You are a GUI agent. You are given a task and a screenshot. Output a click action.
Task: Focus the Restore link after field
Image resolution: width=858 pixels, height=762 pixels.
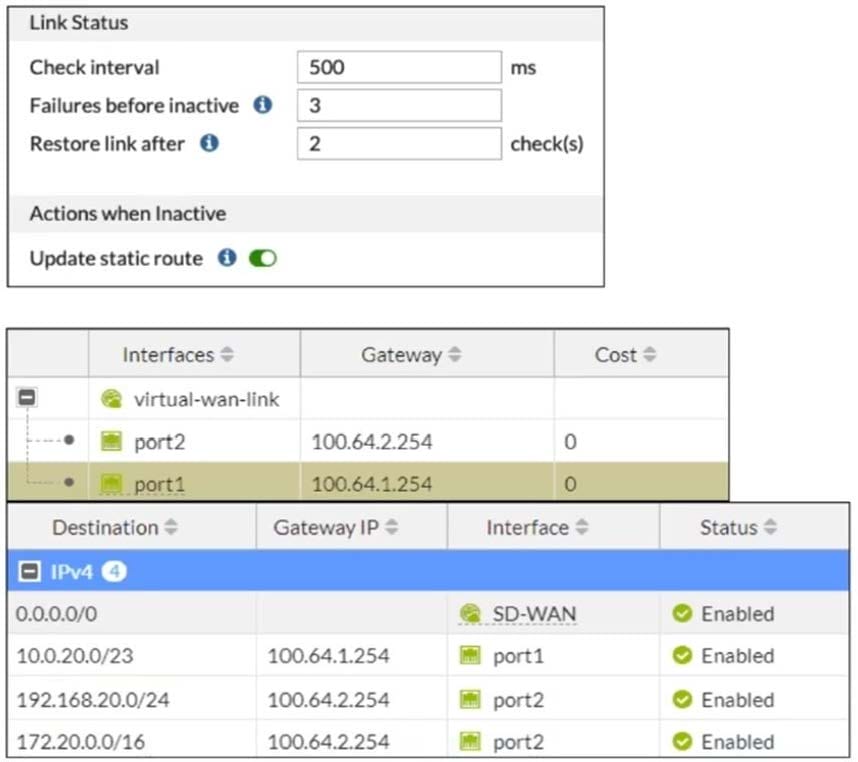pyautogui.click(x=399, y=143)
